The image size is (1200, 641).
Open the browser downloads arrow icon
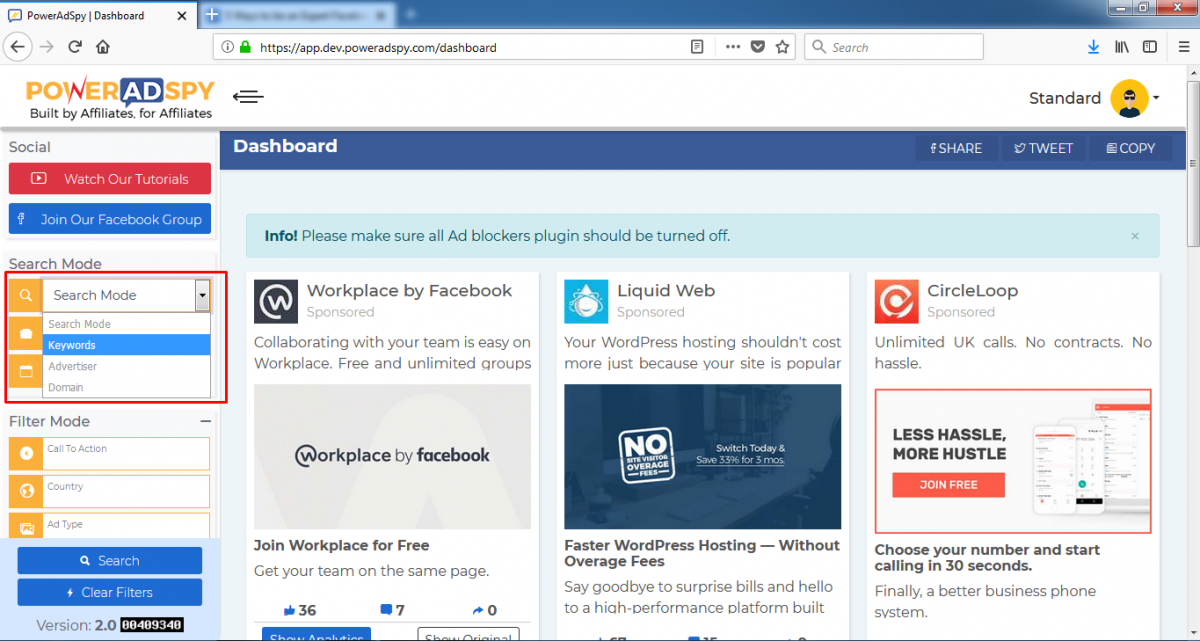click(x=1093, y=47)
